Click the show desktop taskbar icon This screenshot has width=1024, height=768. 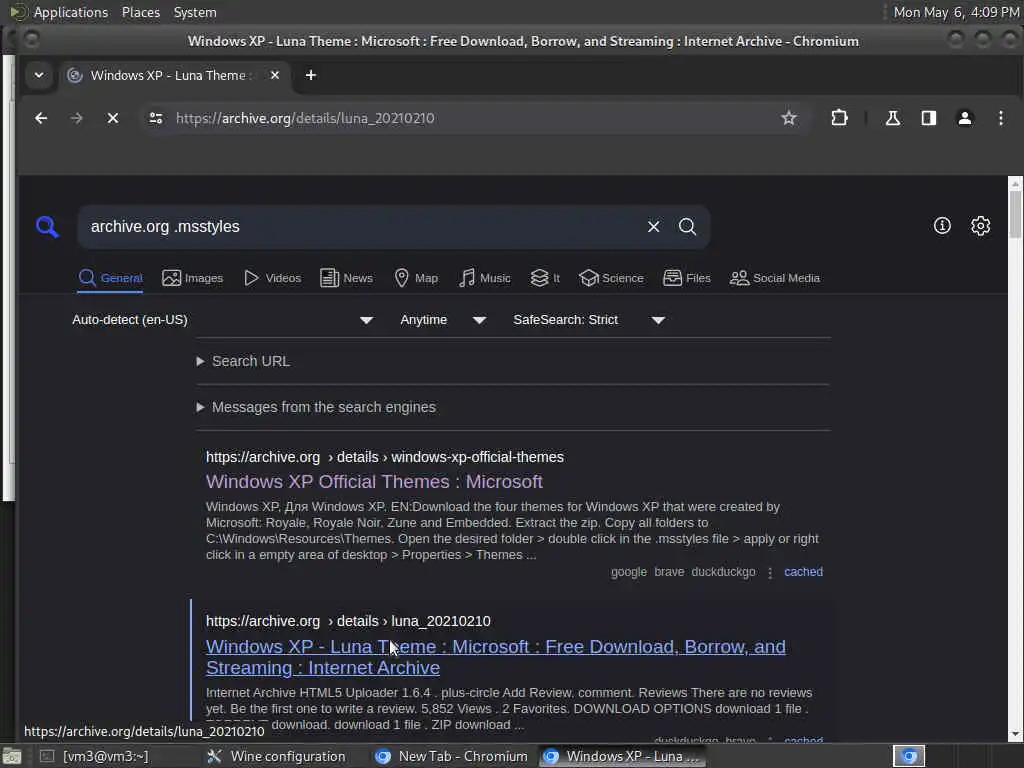pos(12,757)
